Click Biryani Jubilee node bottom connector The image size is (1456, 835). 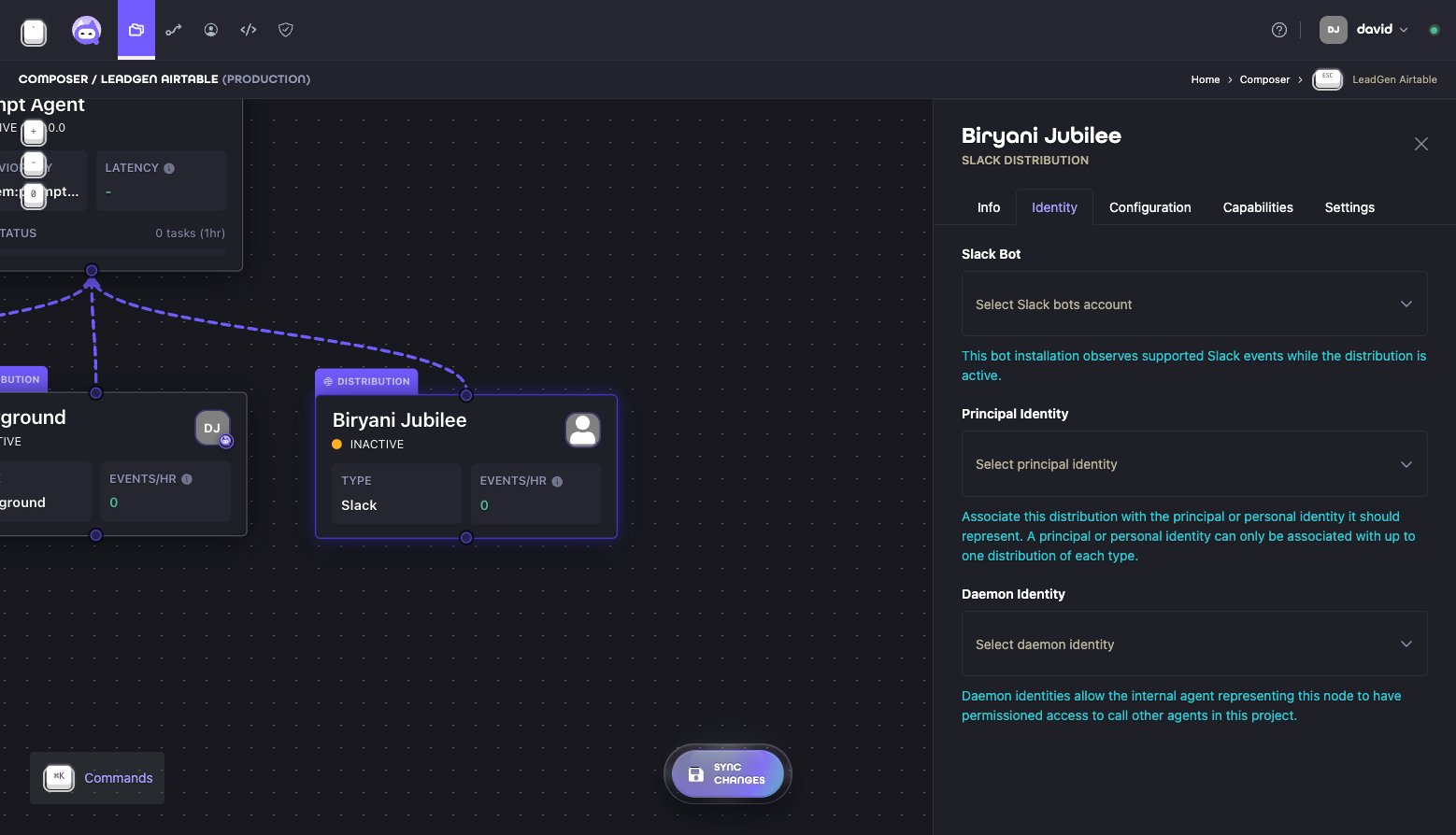[x=466, y=538]
